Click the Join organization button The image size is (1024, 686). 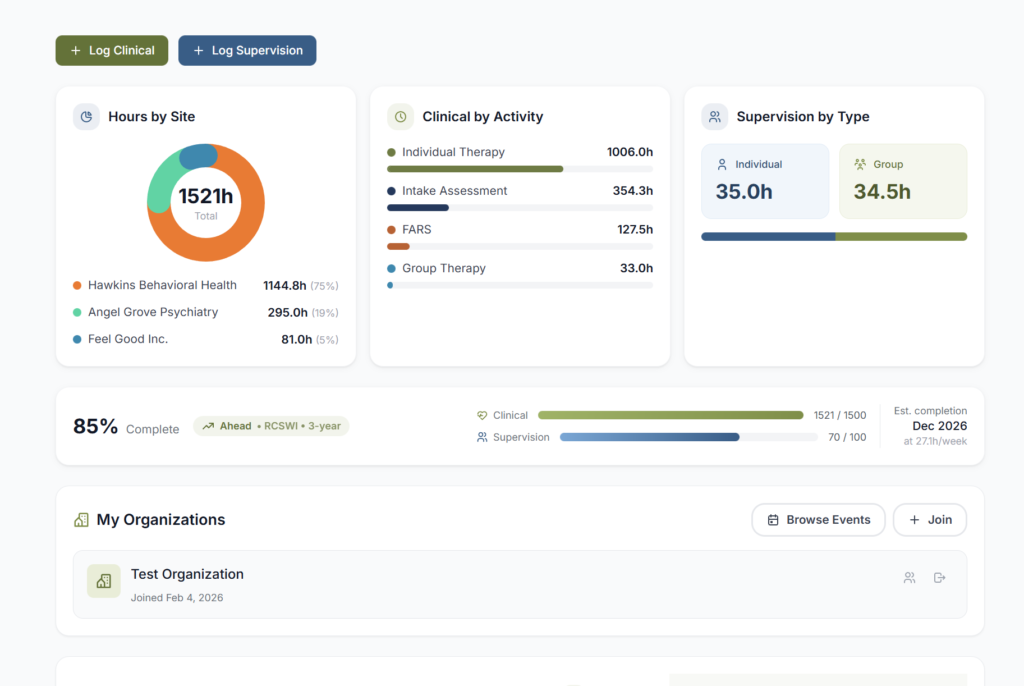click(929, 520)
